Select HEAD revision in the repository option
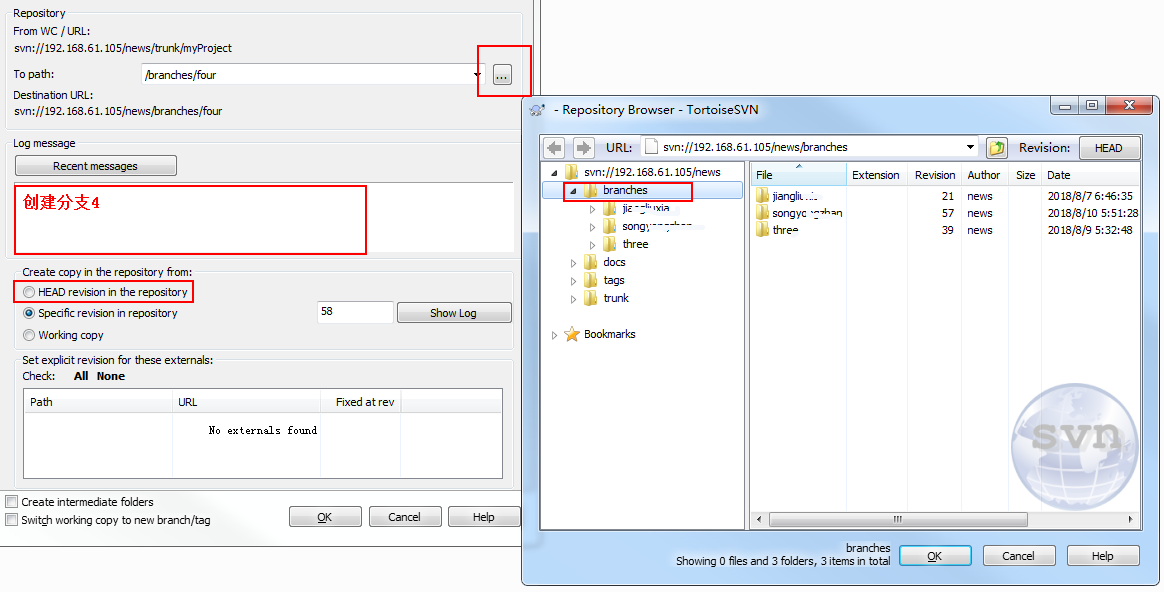 pyautogui.click(x=29, y=292)
